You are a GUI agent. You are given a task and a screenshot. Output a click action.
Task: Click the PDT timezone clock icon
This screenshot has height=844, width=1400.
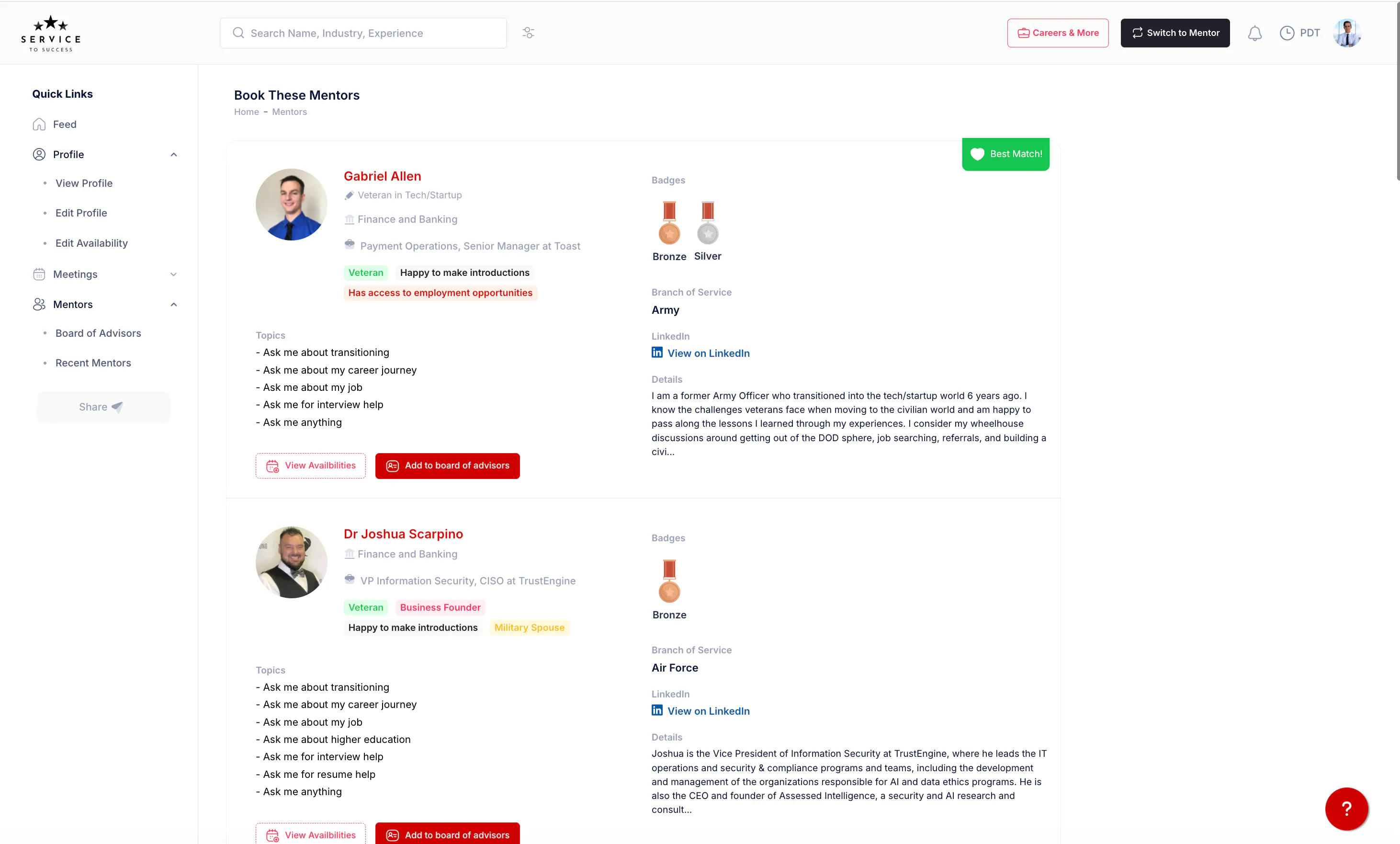click(1287, 33)
